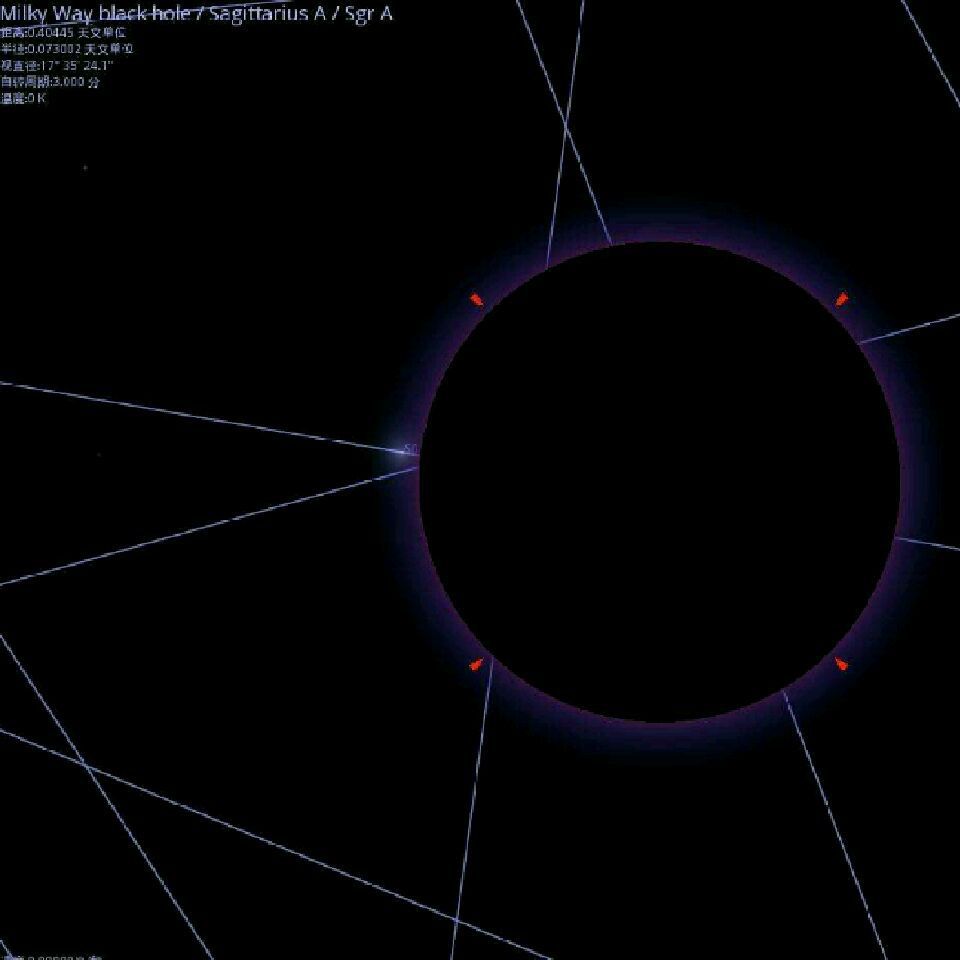Screen dimensions: 960x960
Task: Select the black hole disc
Action: click(659, 482)
